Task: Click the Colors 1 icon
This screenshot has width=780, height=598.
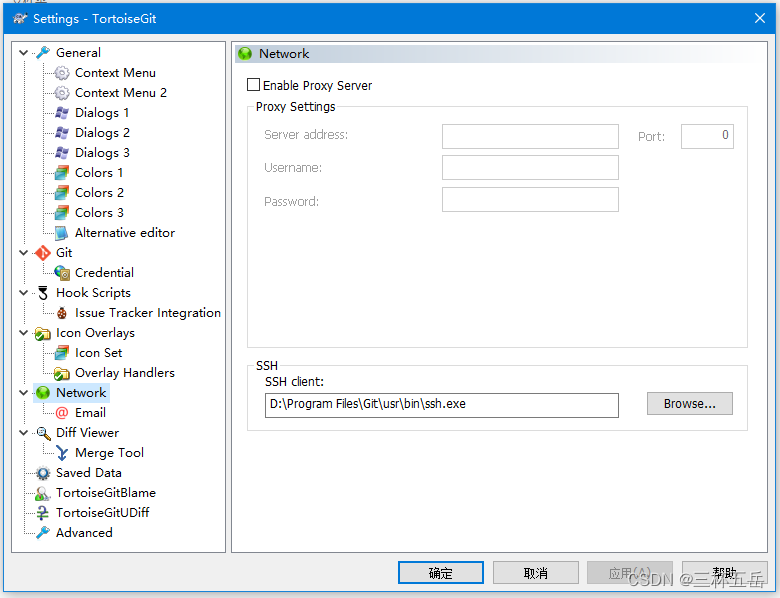Action: click(62, 173)
